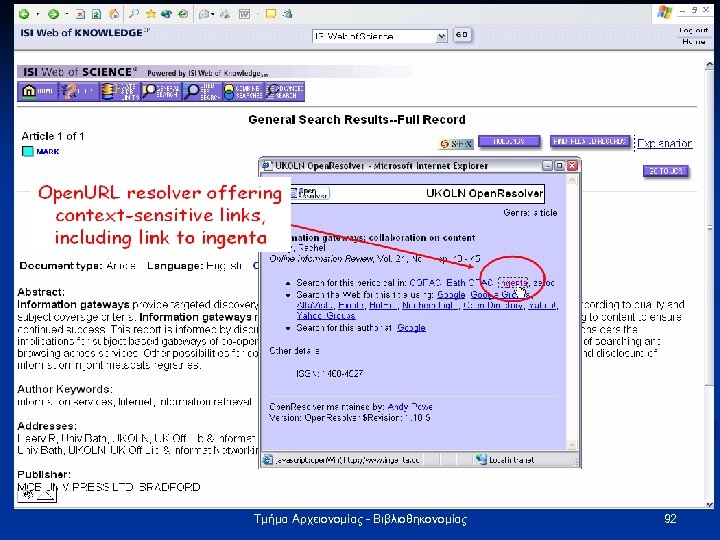Click the GO button beside product selector
Screen dimensions: 720x540
tap(462, 35)
